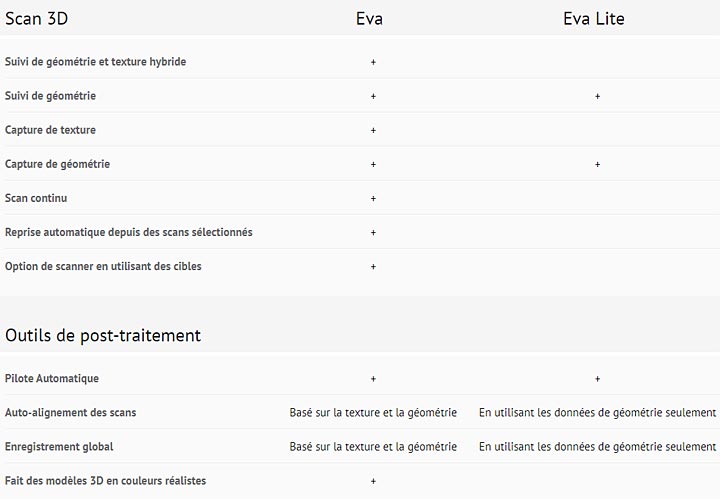Click the Eva plus mark for Pilote Automatique
Image resolution: width=720 pixels, height=499 pixels.
373,379
